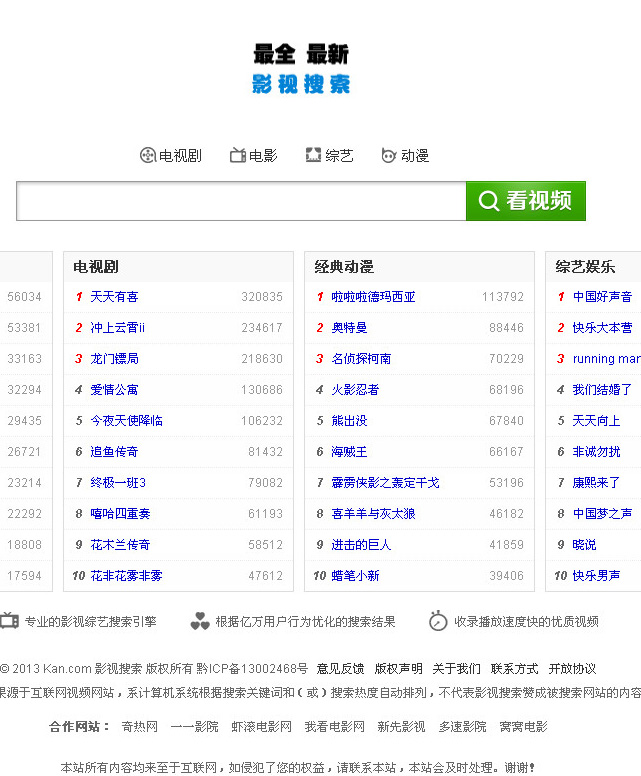This screenshot has height=776, width=641.
Task: Click the 联系方式 footer link
Action: pos(515,669)
